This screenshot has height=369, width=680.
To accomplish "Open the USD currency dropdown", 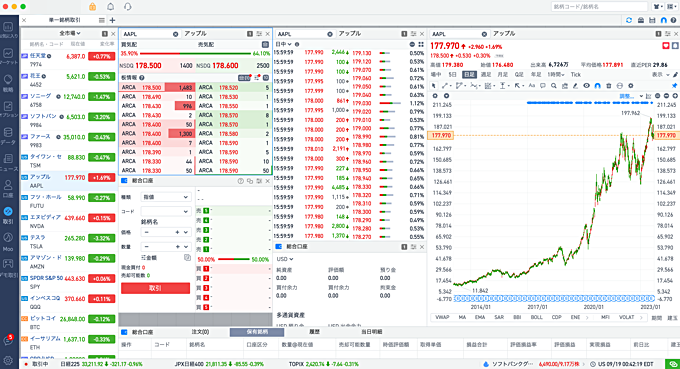I will 285,259.
